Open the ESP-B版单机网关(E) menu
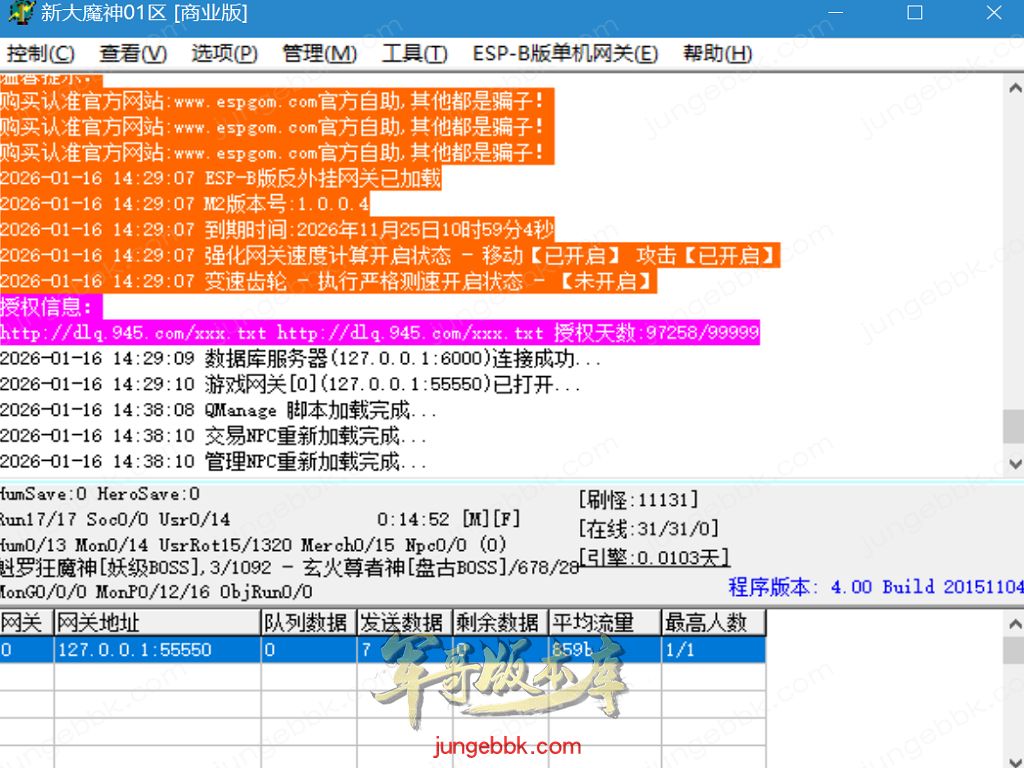 point(565,54)
